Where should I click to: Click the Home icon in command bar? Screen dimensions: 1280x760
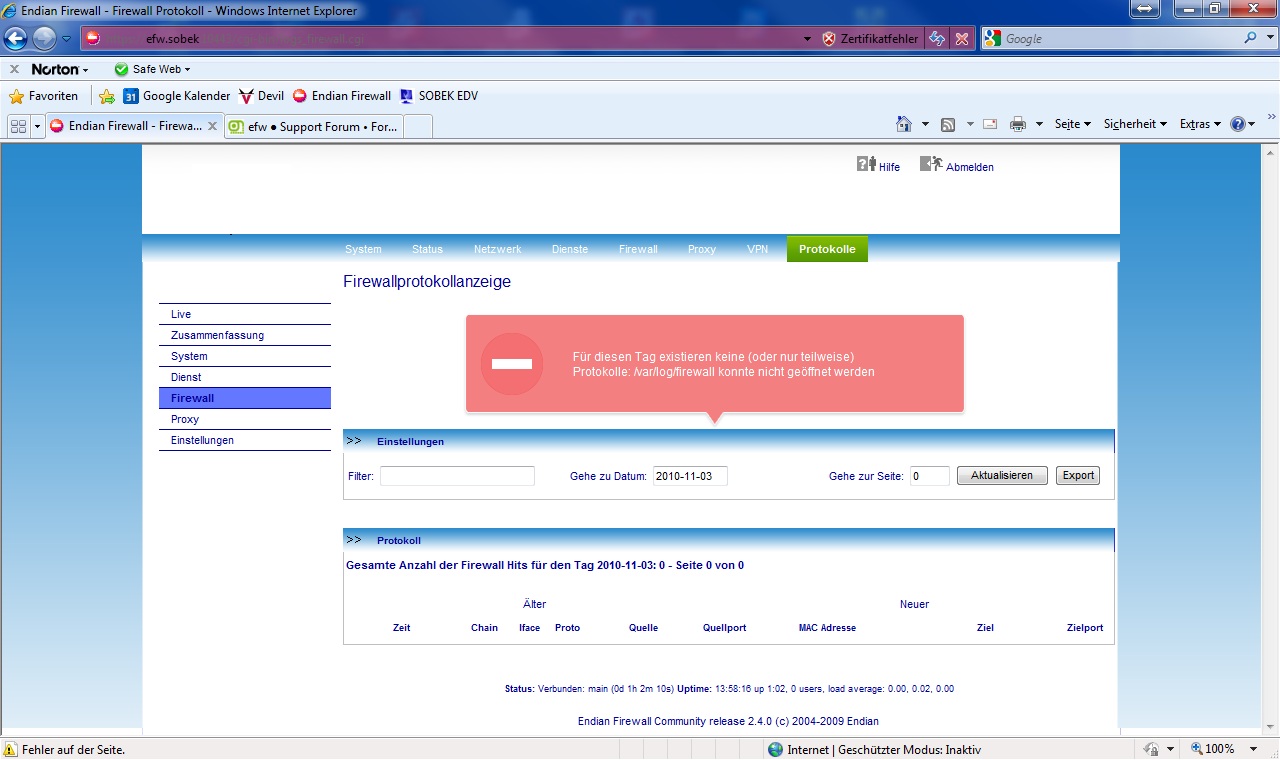904,125
